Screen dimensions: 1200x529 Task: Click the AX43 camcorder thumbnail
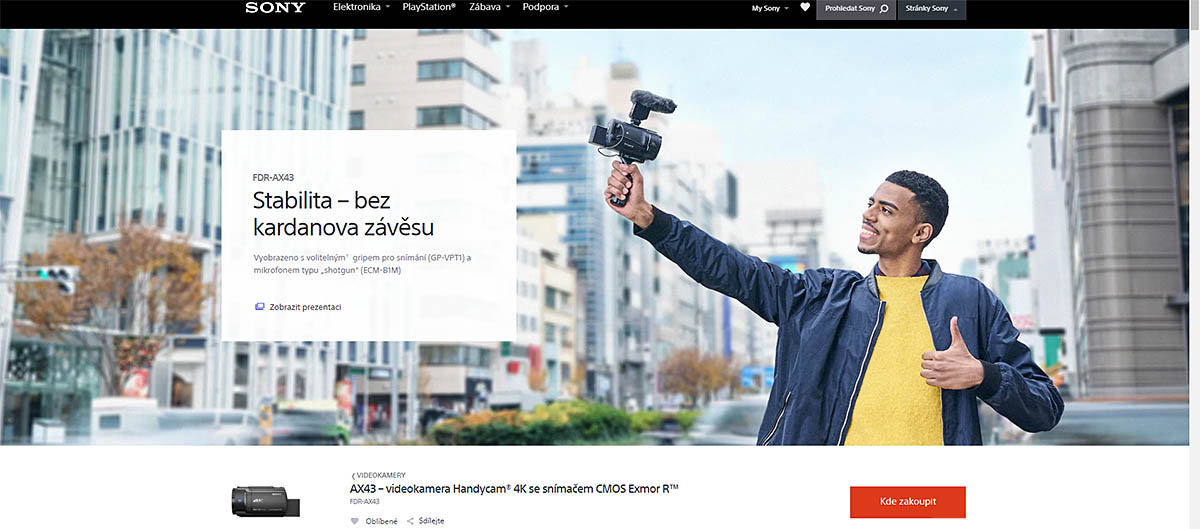[x=268, y=500]
